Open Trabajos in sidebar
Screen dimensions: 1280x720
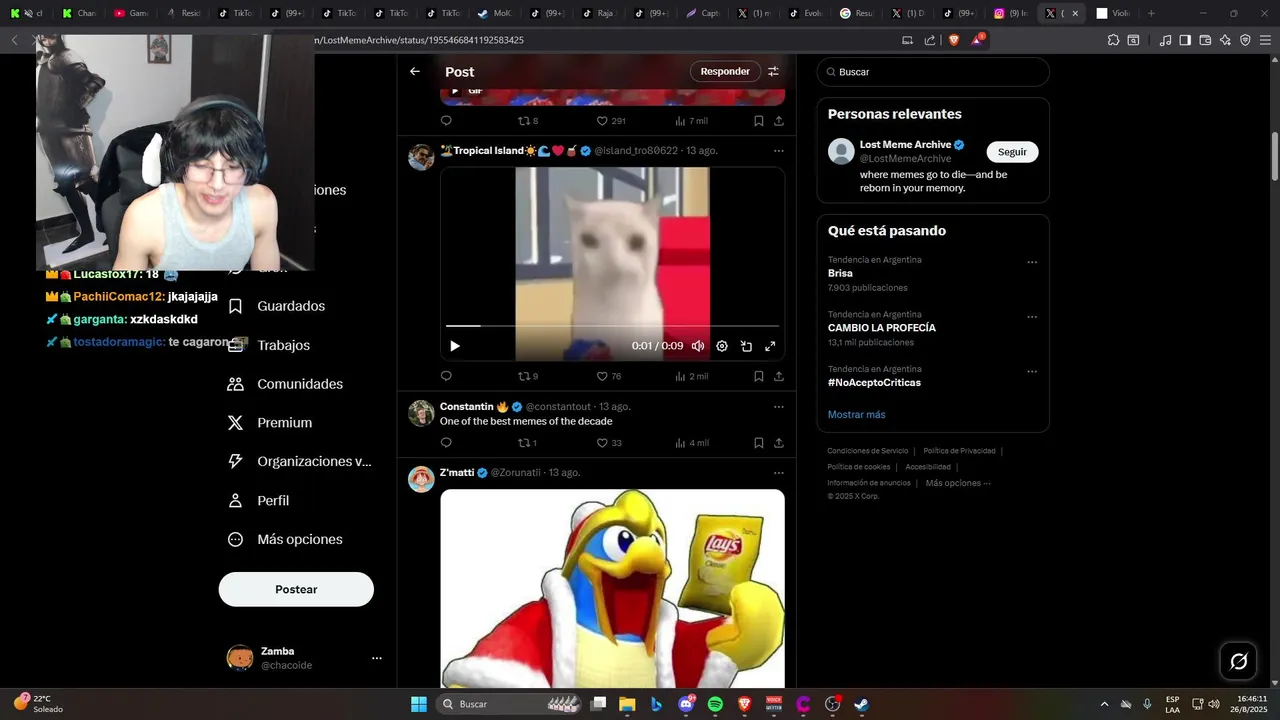coord(269,345)
